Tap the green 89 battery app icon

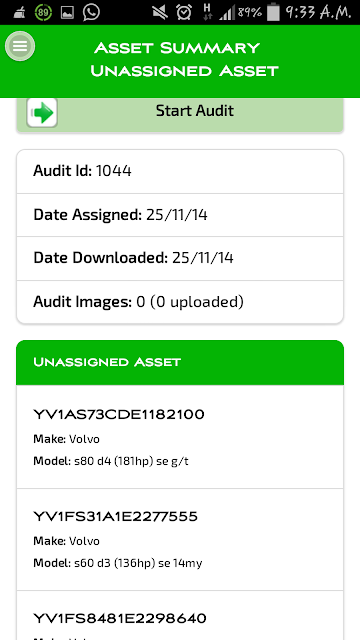coord(43,13)
